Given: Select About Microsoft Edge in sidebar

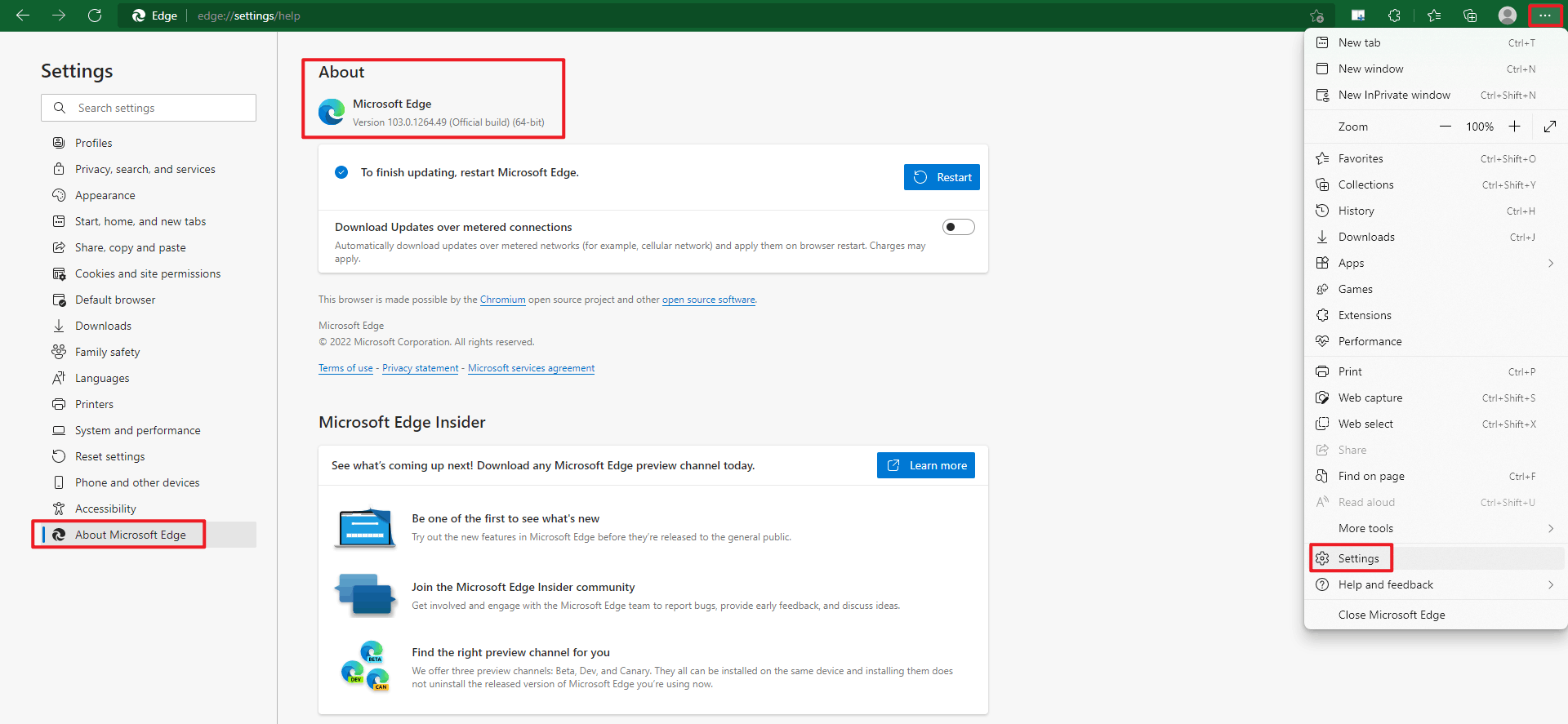Looking at the screenshot, I should click(149, 535).
